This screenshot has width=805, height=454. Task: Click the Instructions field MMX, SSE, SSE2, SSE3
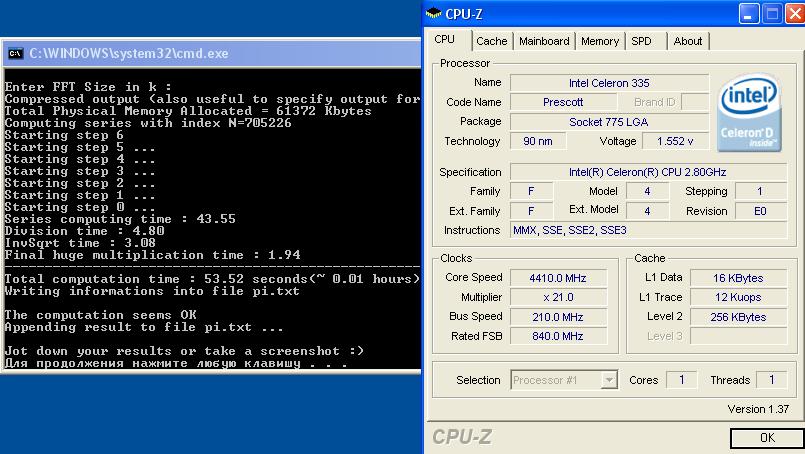[648, 230]
